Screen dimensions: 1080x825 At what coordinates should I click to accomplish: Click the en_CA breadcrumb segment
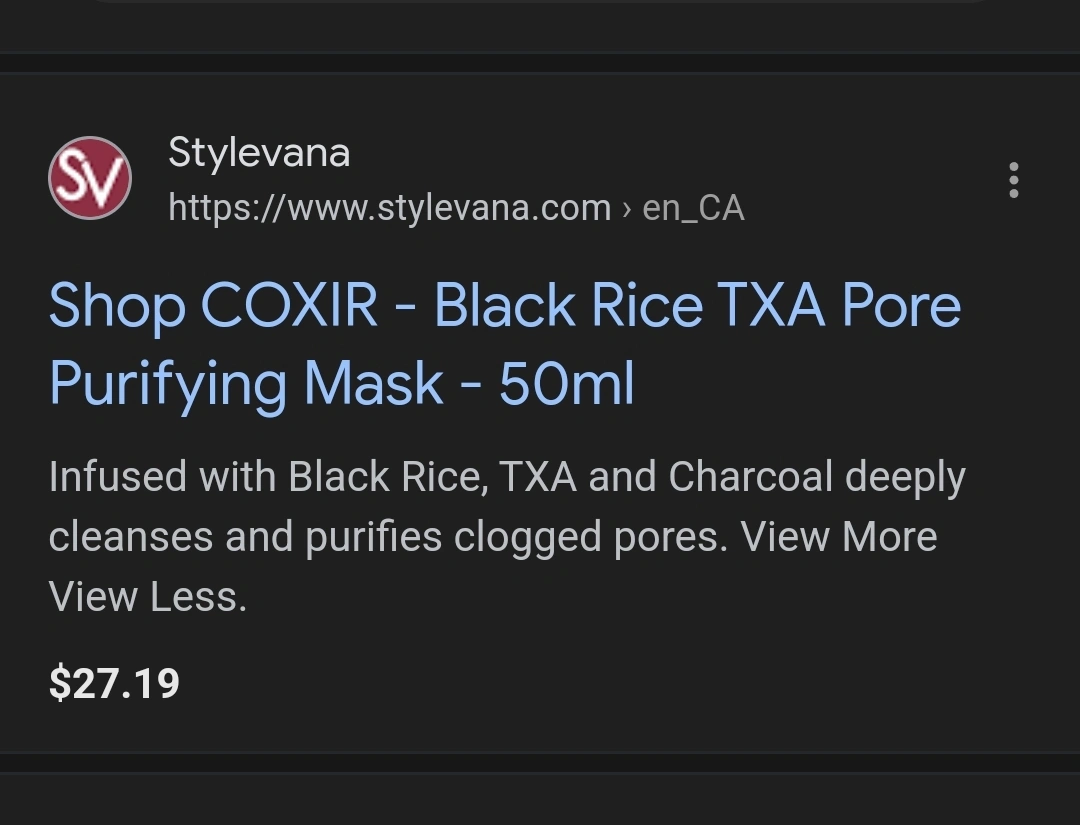click(x=693, y=208)
